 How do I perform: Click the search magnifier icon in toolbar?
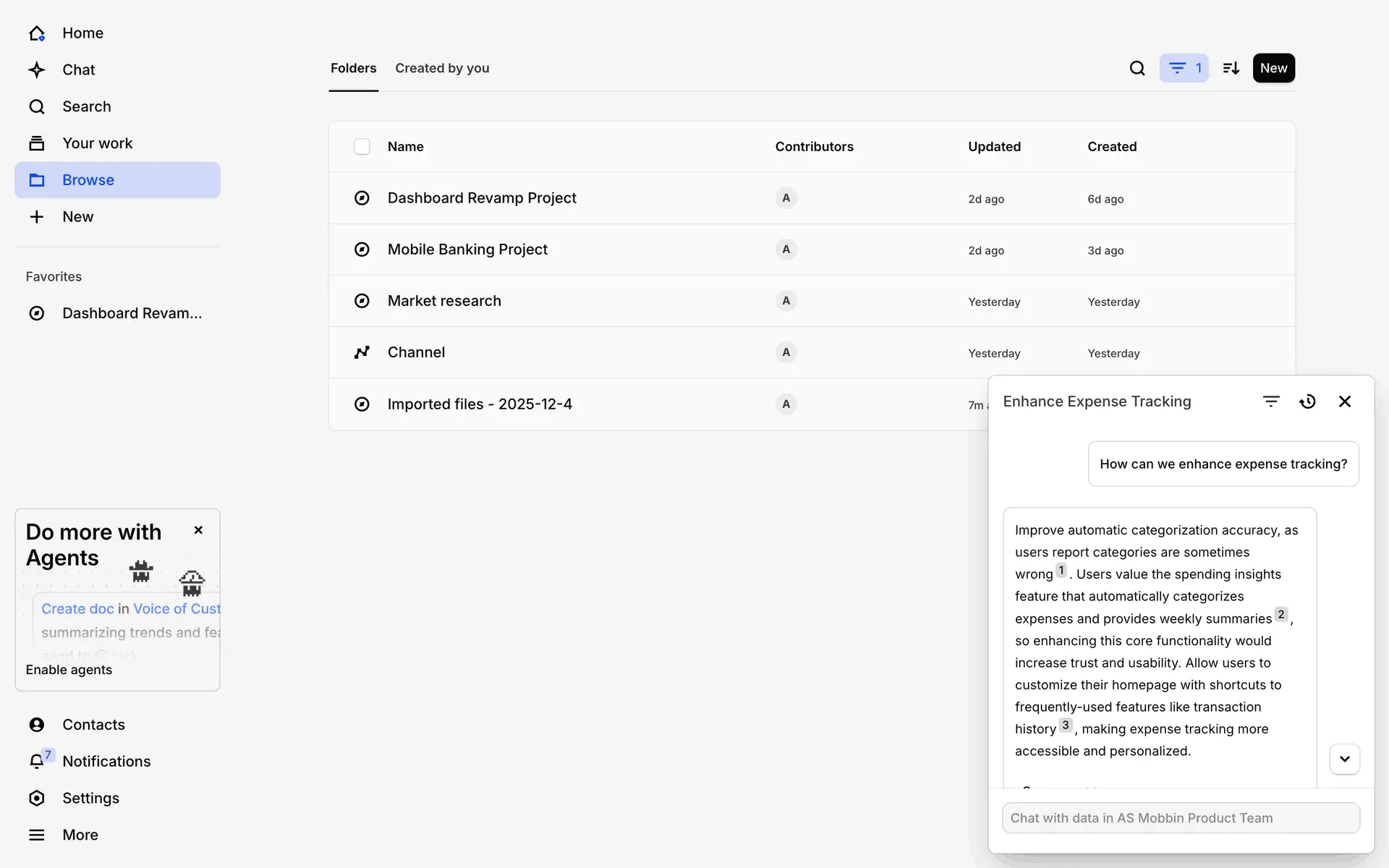[x=1137, y=68]
